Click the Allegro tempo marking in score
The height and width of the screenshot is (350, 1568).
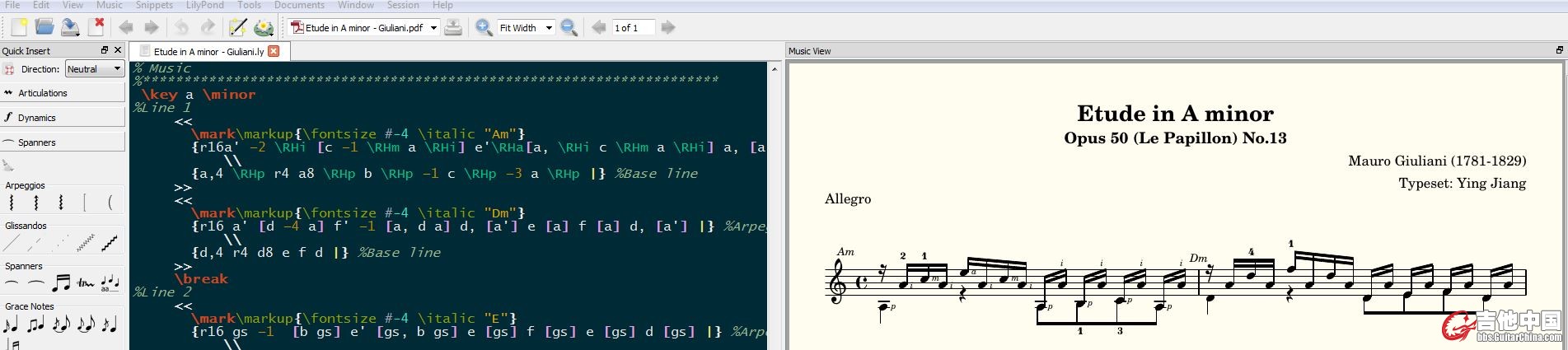(x=848, y=199)
